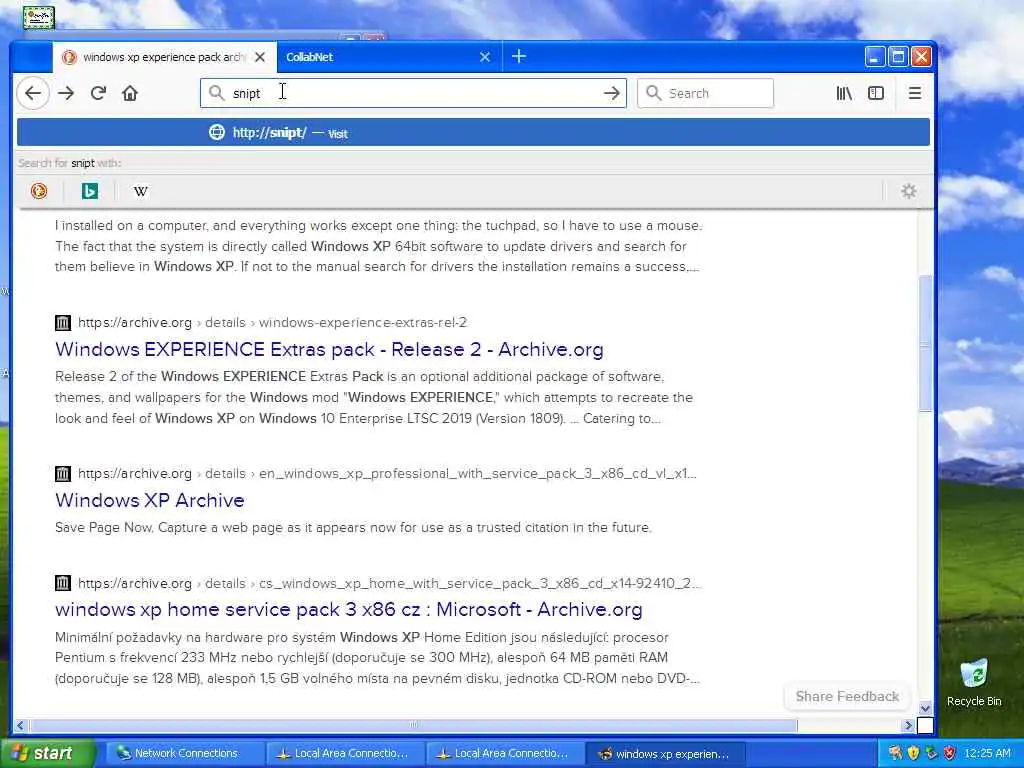Image resolution: width=1024 pixels, height=768 pixels.
Task: Close the windows xp experience pack tab
Action: pos(260,57)
